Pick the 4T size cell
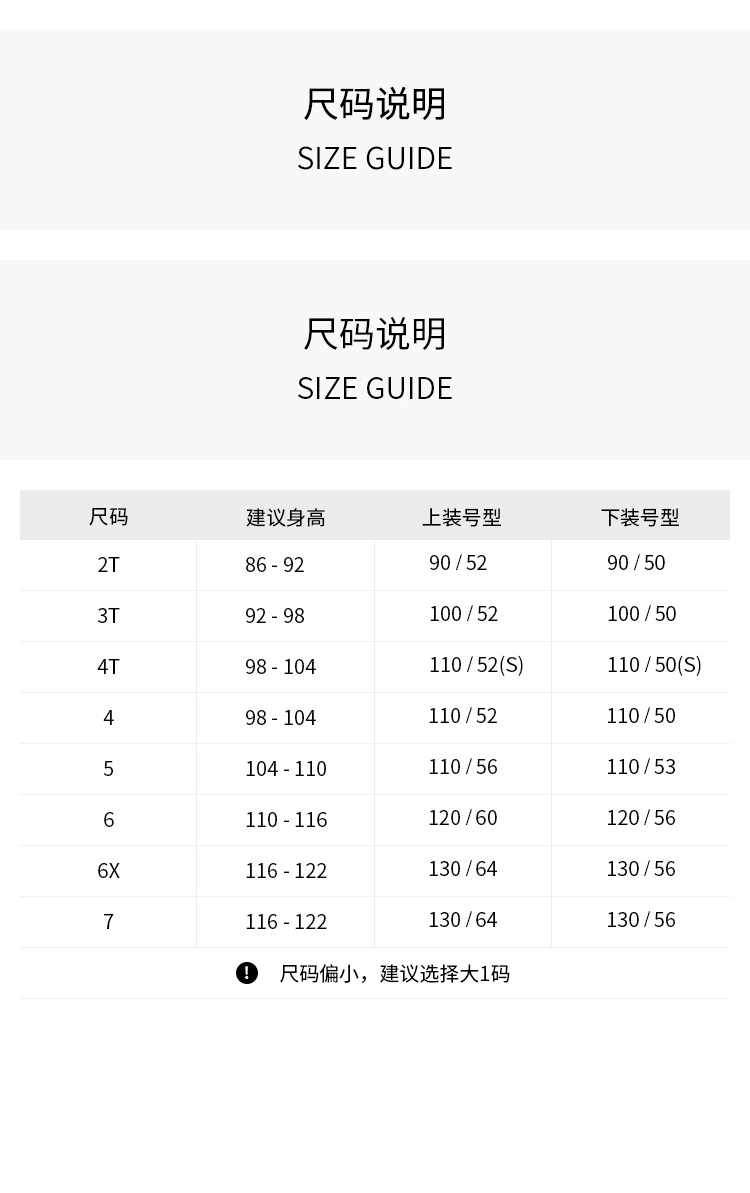The image size is (750, 1193). [108, 667]
